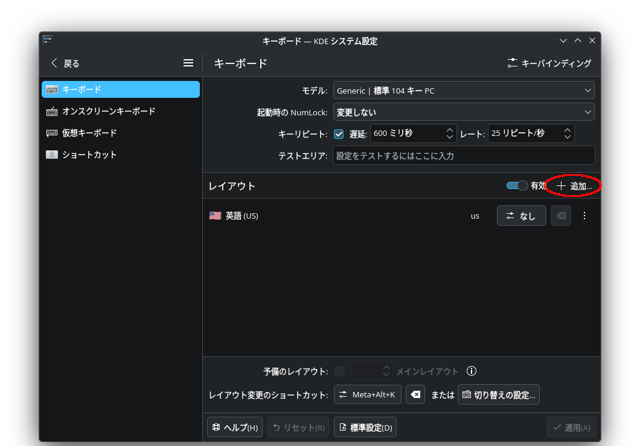Open the モデル dropdown showing Generic 104 キー
Viewport: 640px width, 446px height.
[464, 91]
